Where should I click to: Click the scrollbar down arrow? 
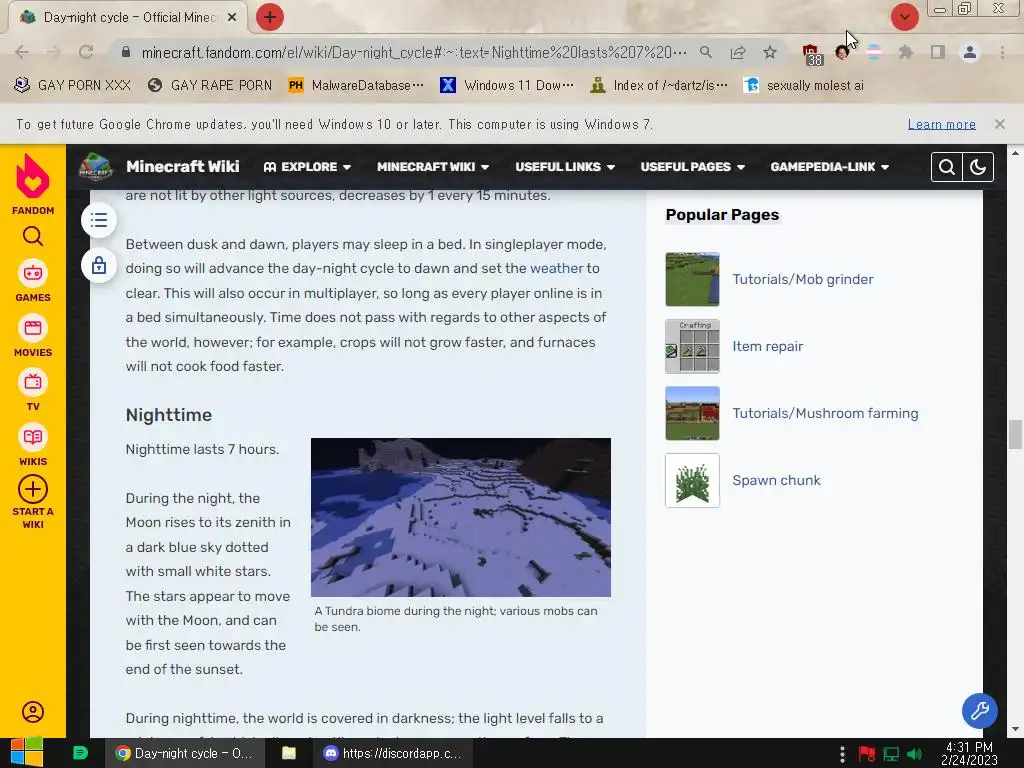(1015, 729)
